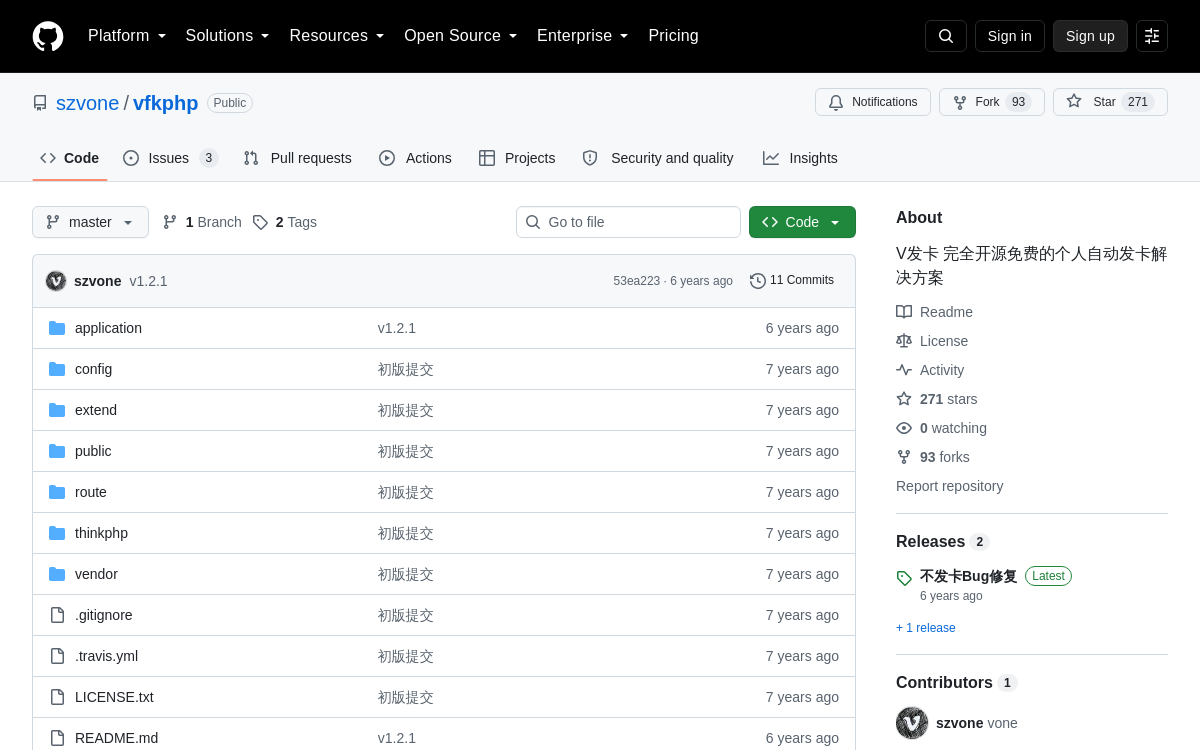Open the green Code dropdown button
This screenshot has width=1200, height=750.
[x=802, y=222]
